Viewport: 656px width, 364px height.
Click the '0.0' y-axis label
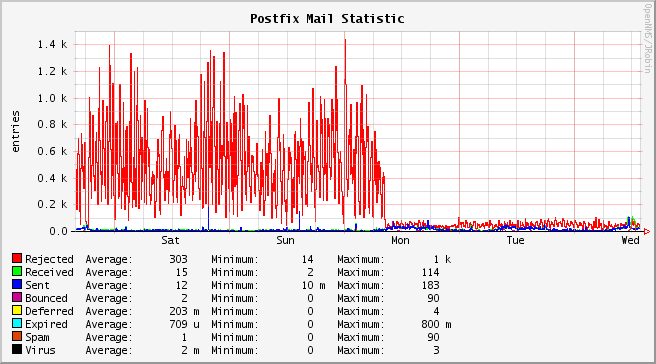click(x=58, y=231)
